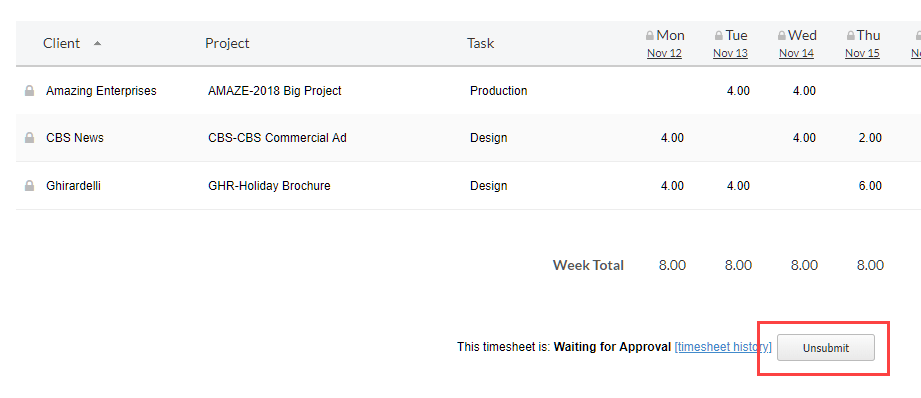The image size is (921, 398).
Task: Open the Nov 14 date link
Action: click(796, 53)
